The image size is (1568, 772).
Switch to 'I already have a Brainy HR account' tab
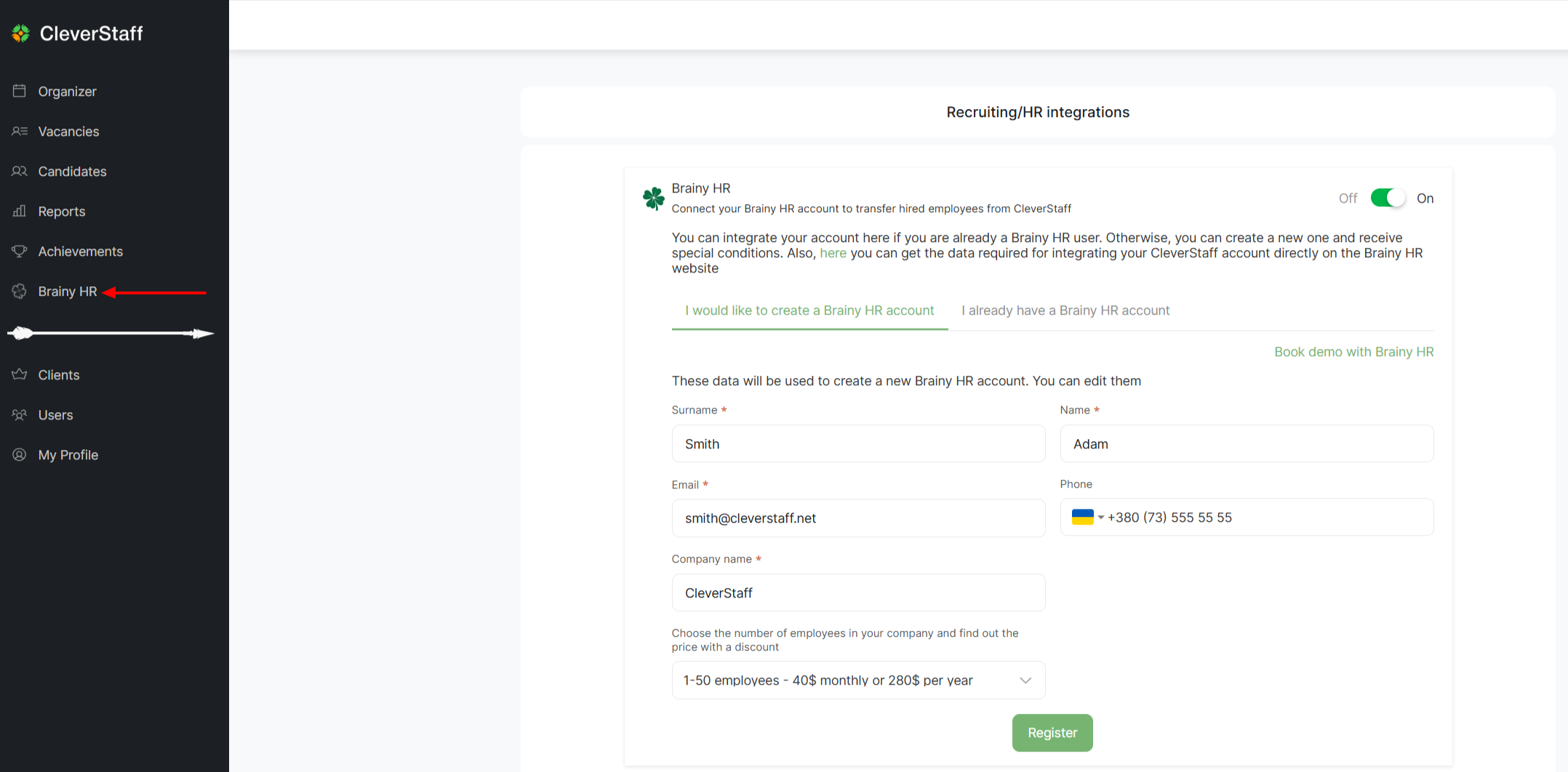coord(1065,310)
